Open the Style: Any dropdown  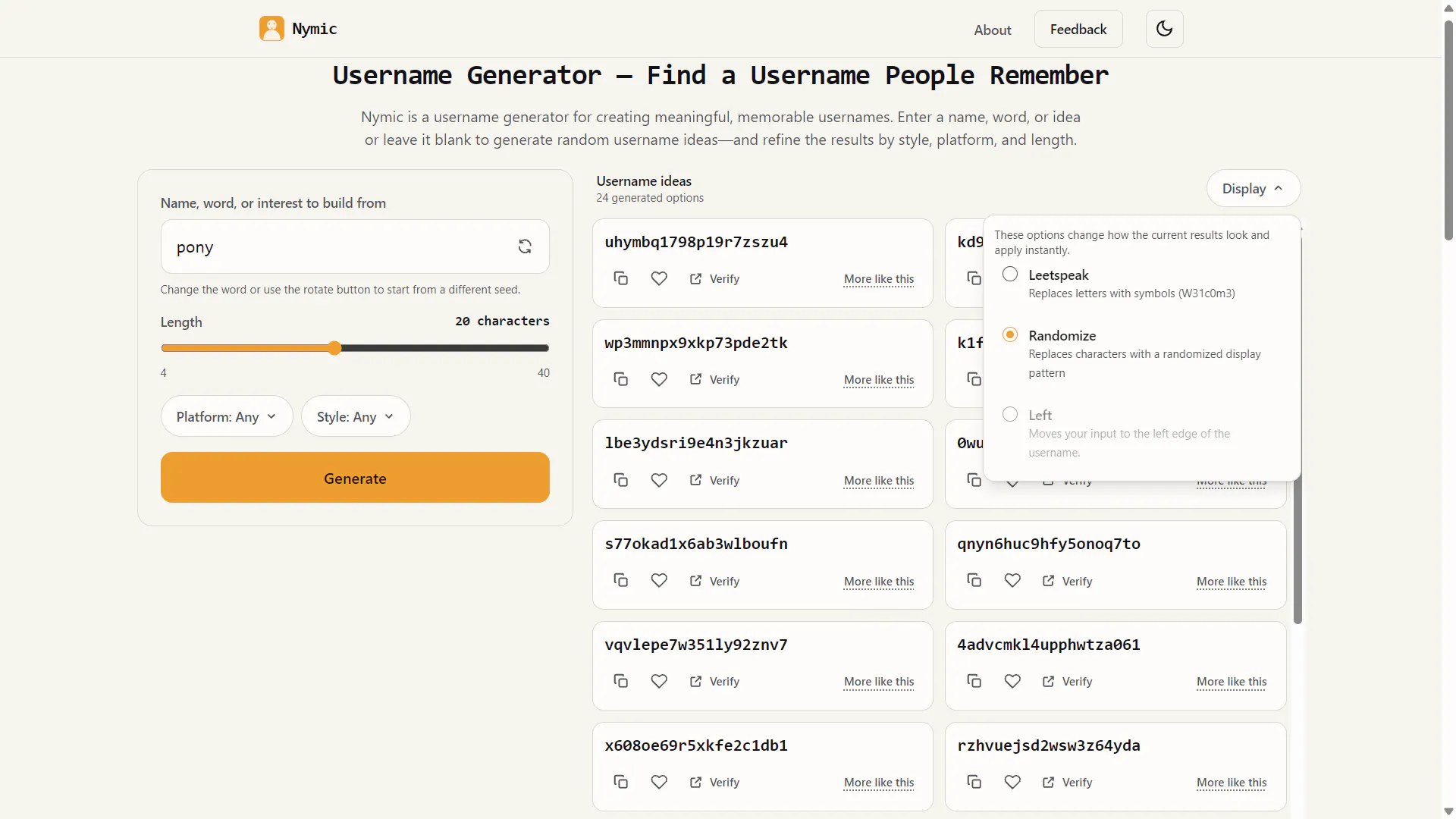[x=356, y=416]
